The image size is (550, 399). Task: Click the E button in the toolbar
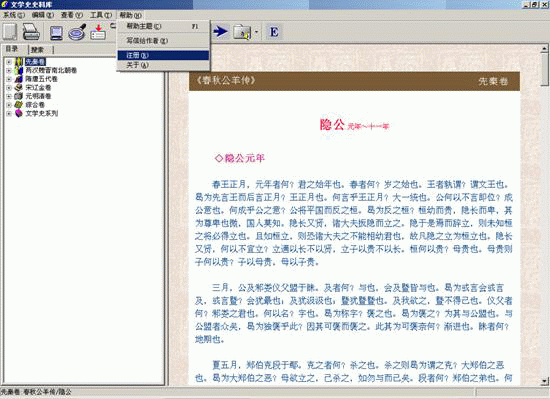[x=274, y=32]
